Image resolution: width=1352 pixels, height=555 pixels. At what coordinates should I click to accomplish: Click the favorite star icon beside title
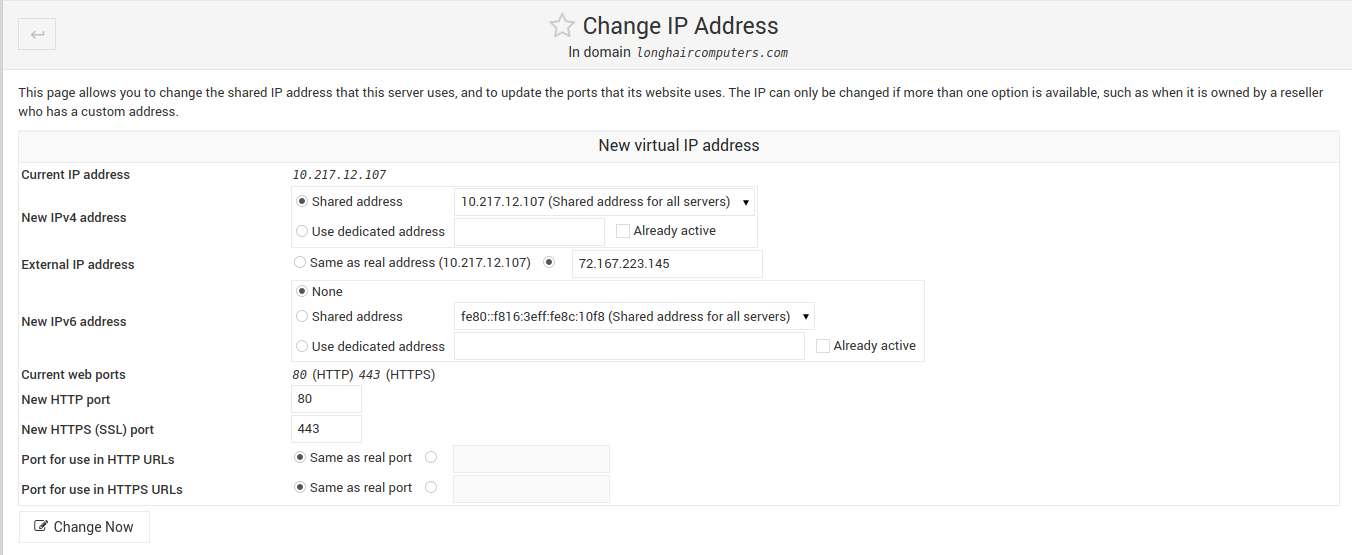point(562,26)
